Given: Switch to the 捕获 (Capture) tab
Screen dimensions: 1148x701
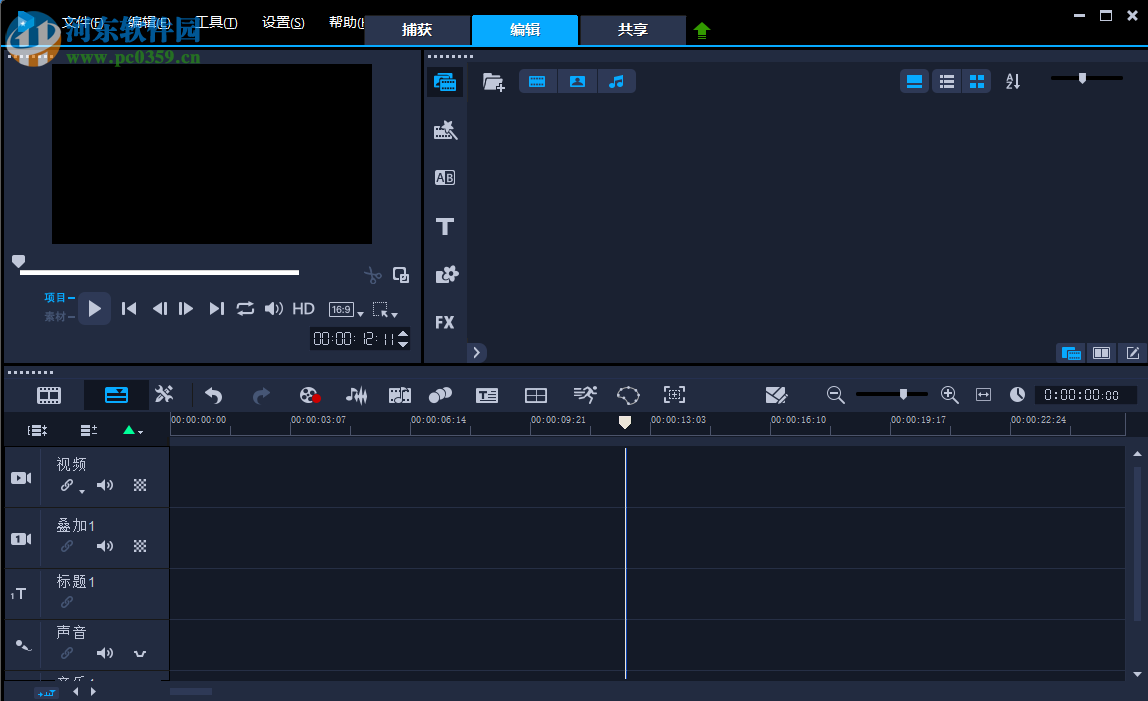Looking at the screenshot, I should click(x=417, y=30).
